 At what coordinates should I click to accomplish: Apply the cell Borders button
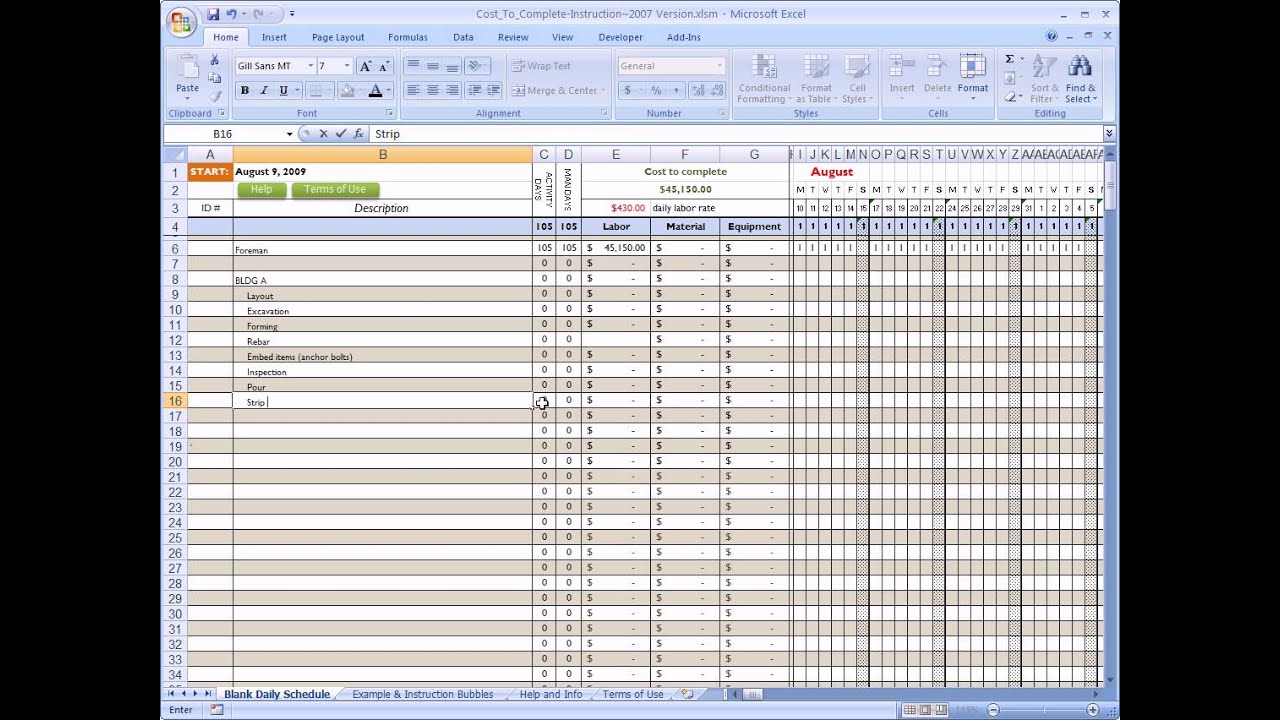tap(316, 90)
